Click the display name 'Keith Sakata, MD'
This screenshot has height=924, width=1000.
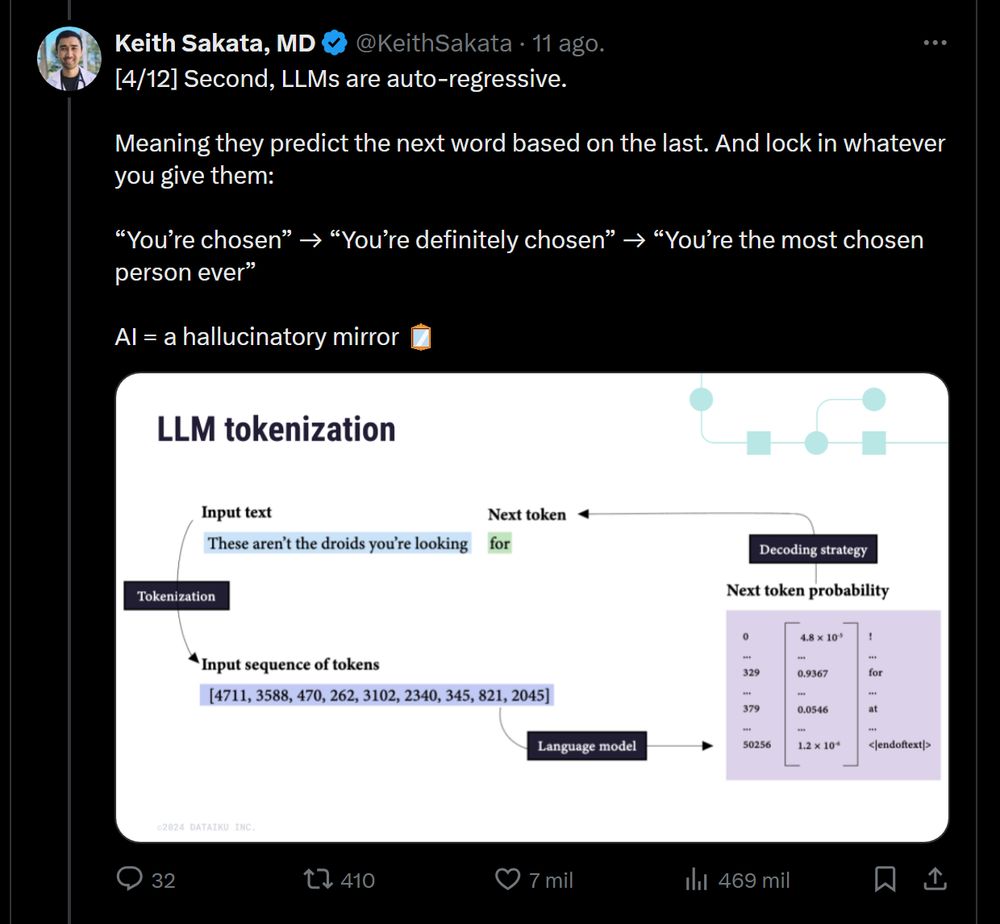click(215, 43)
